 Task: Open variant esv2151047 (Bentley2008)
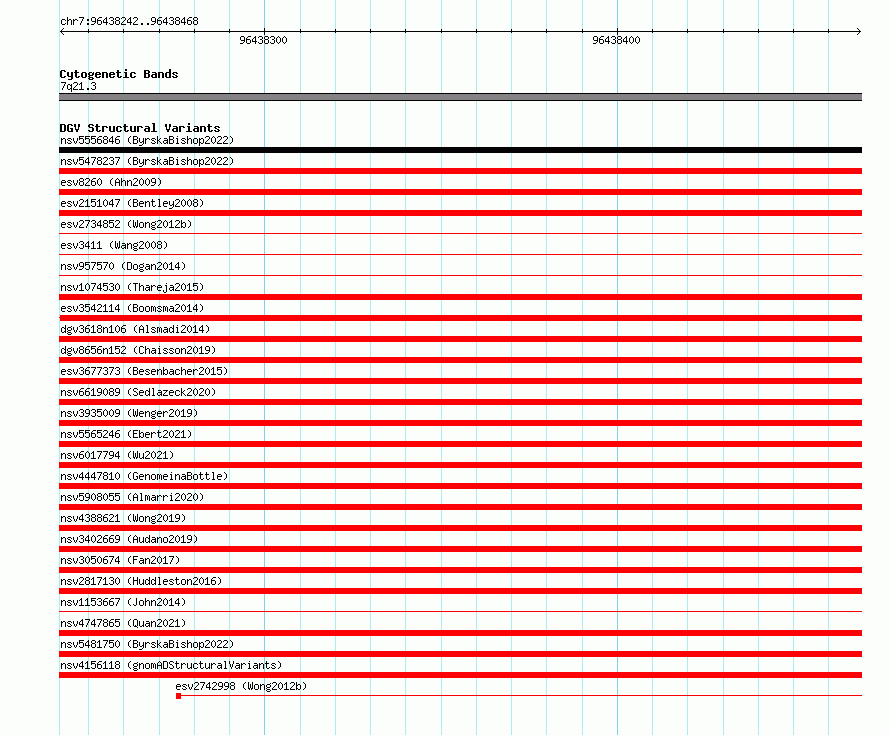click(132, 203)
